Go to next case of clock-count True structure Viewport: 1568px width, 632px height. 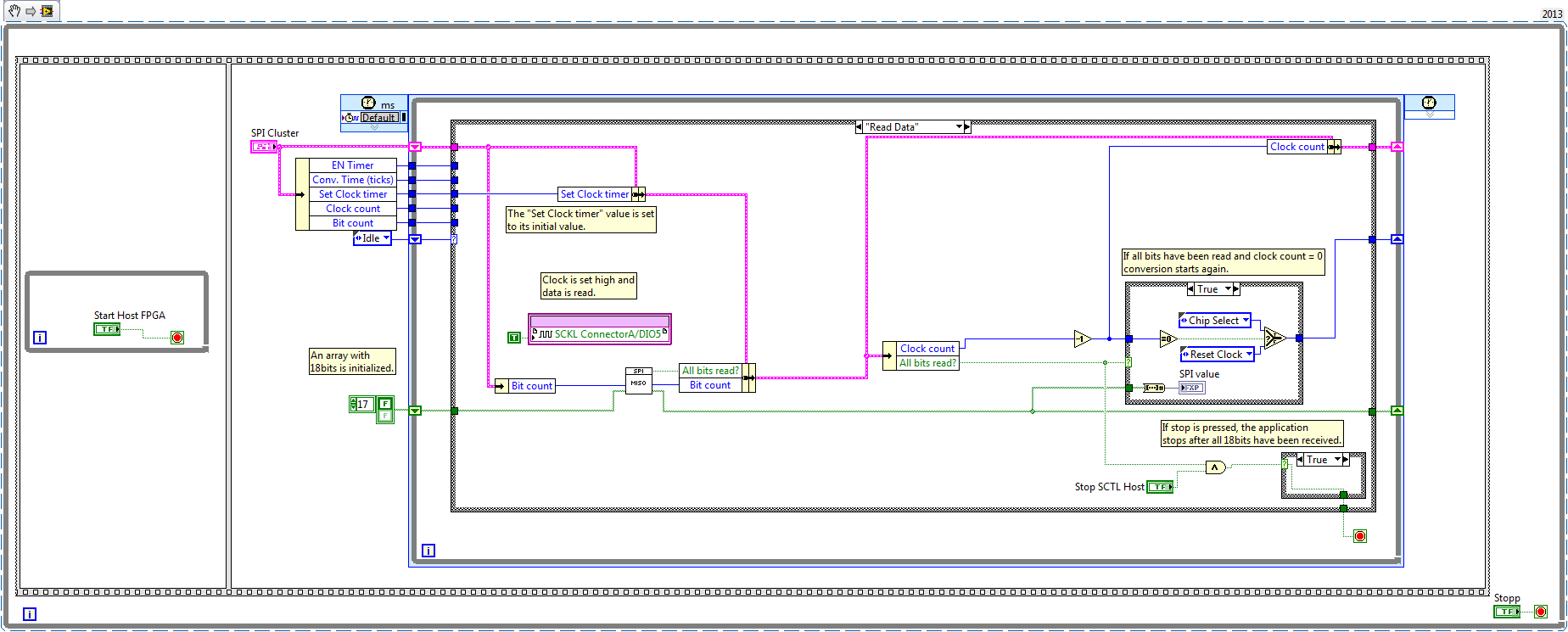pyautogui.click(x=1236, y=289)
